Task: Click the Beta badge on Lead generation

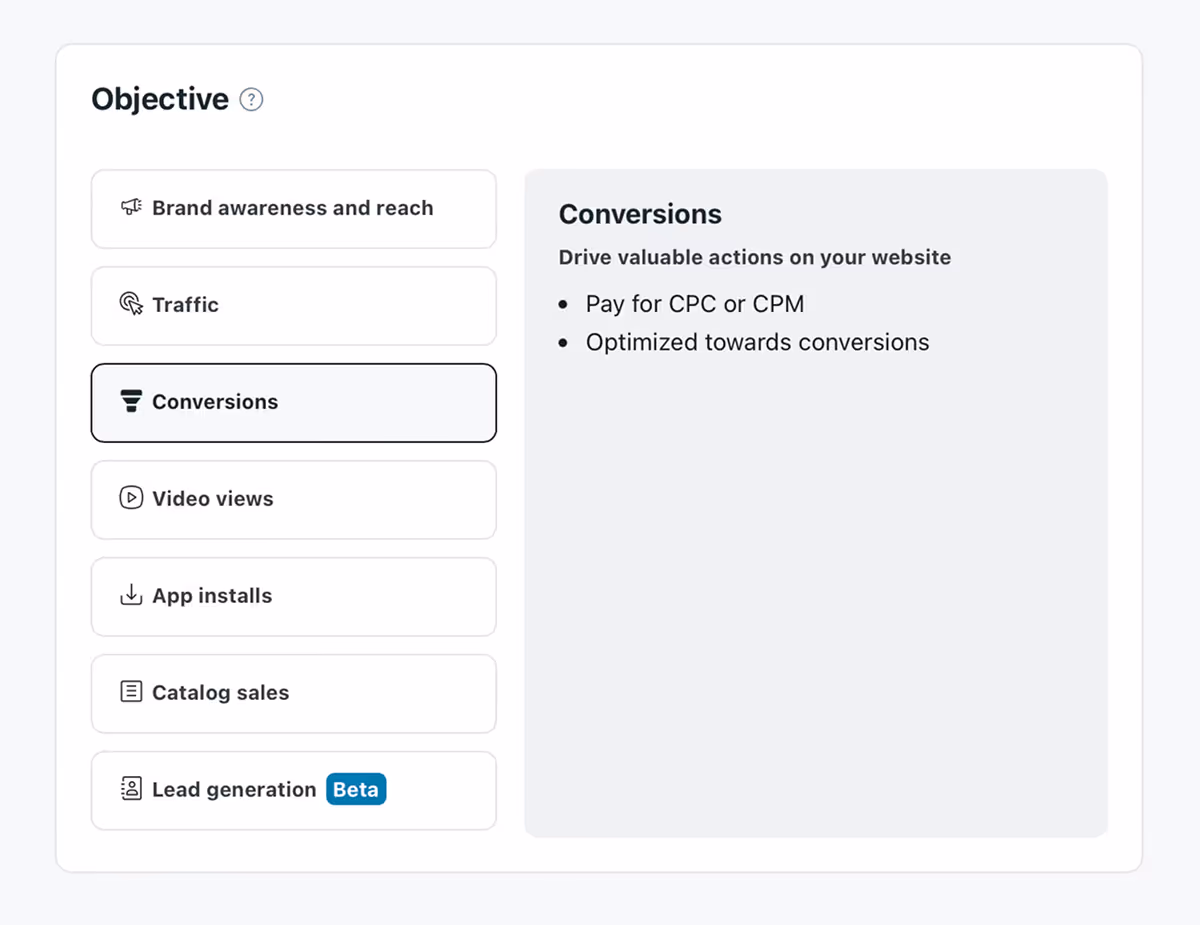Action: 356,789
